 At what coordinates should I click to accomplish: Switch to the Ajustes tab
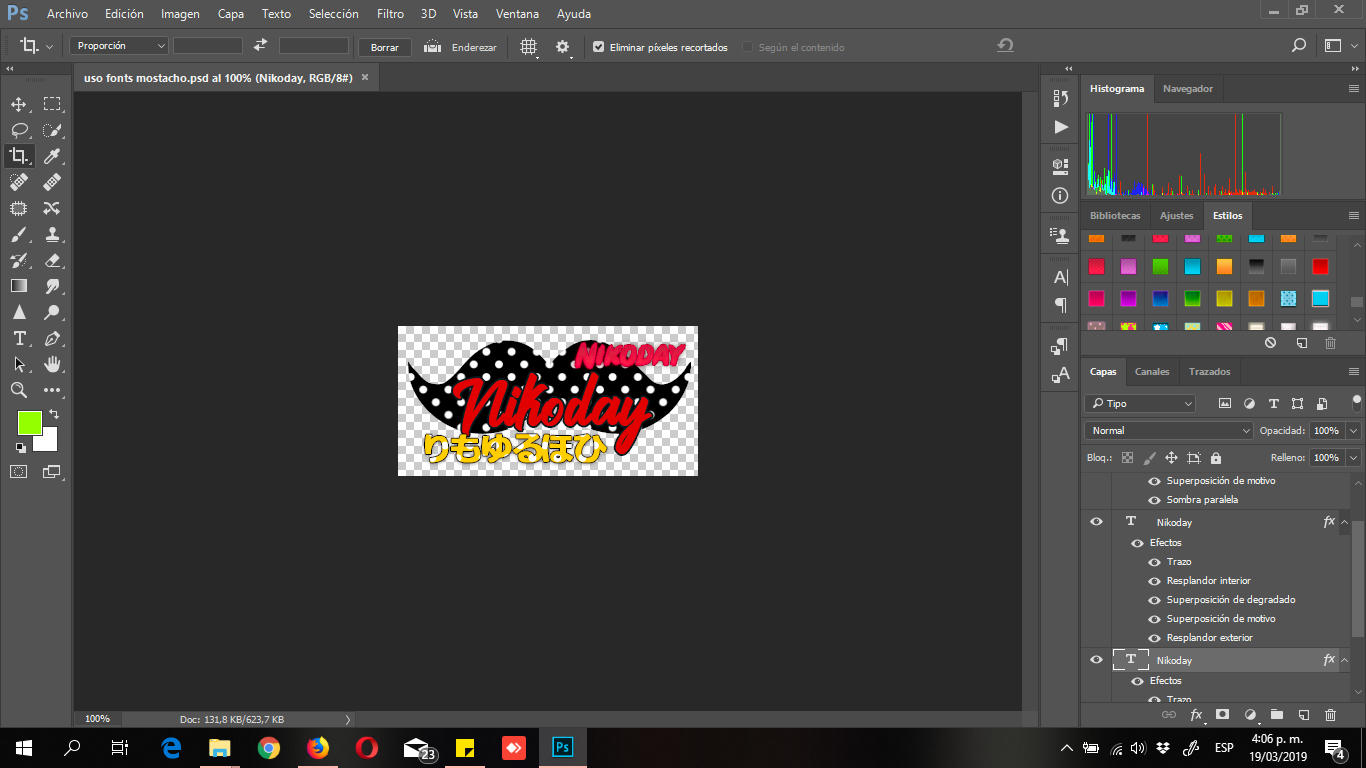1177,216
